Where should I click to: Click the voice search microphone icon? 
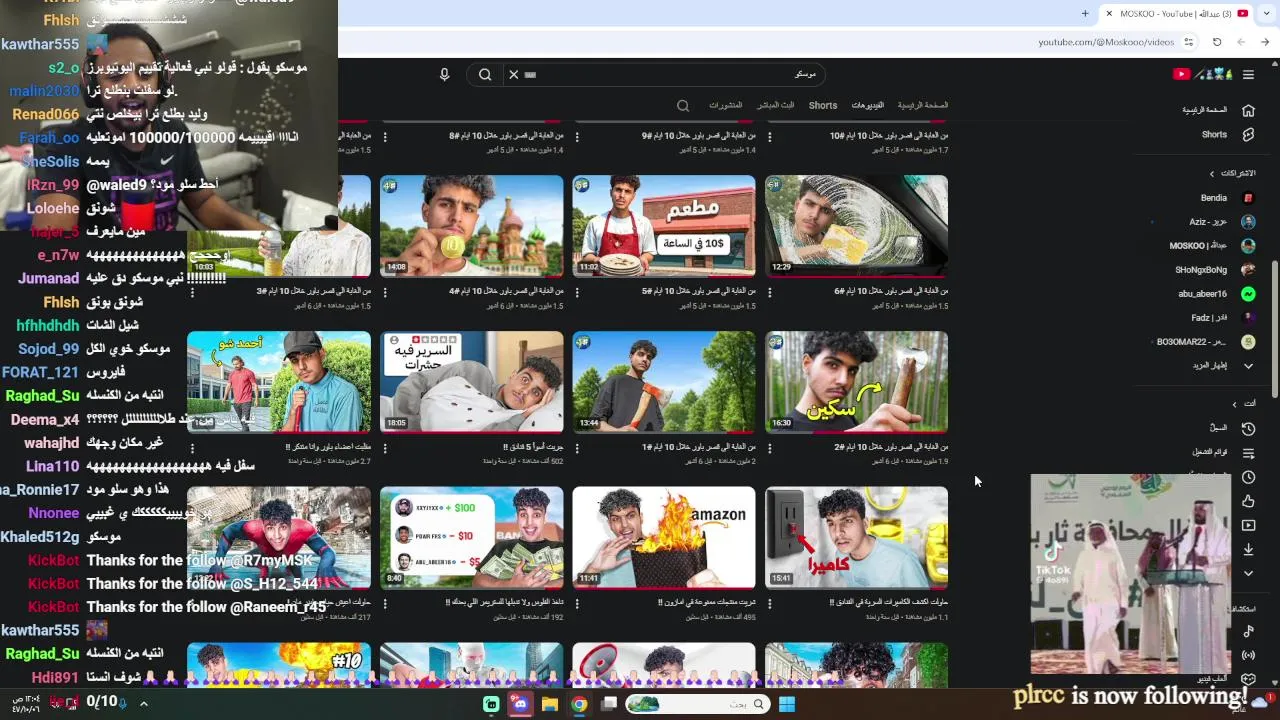445,74
